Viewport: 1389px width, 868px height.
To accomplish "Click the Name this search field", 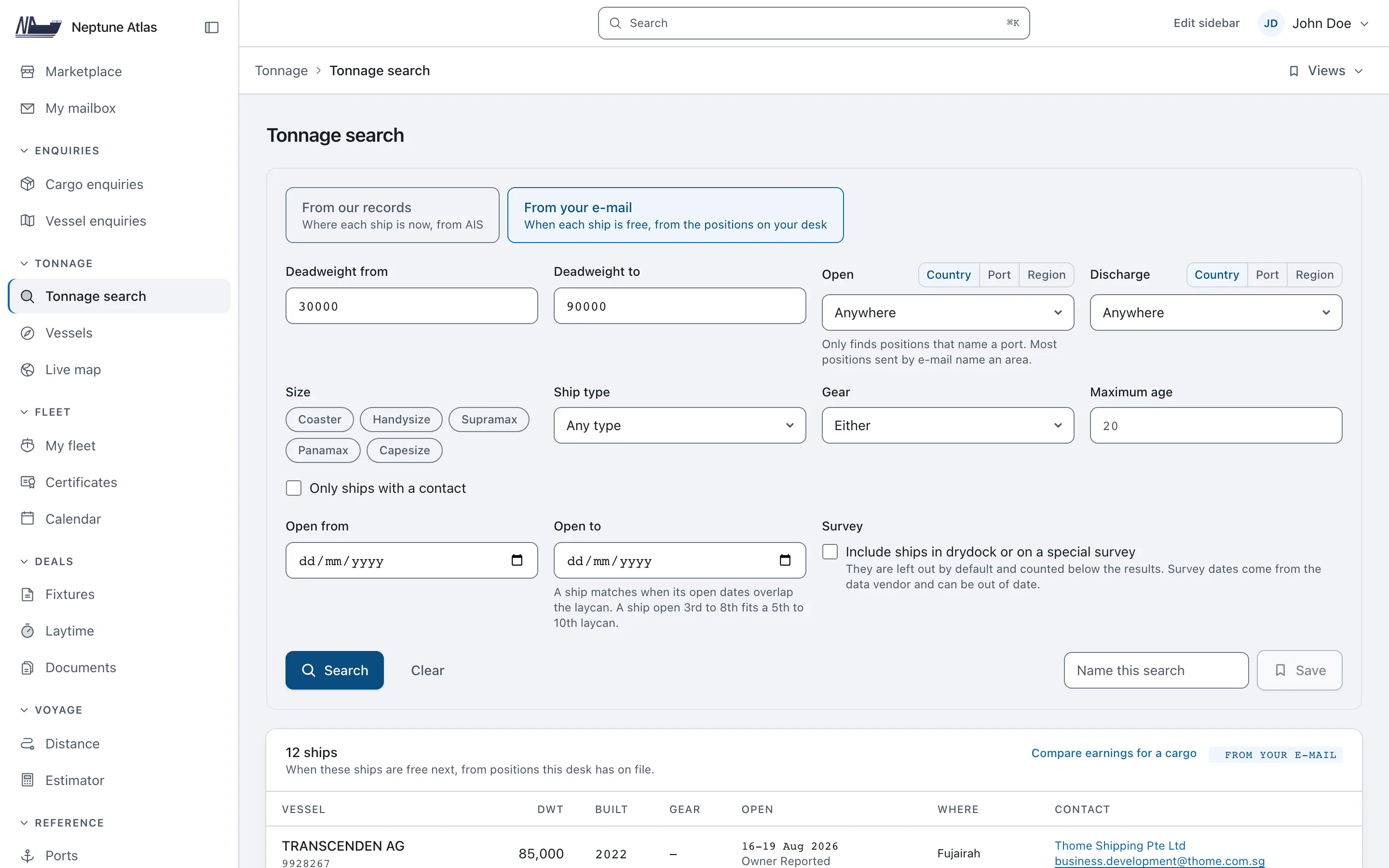I will coord(1156,670).
